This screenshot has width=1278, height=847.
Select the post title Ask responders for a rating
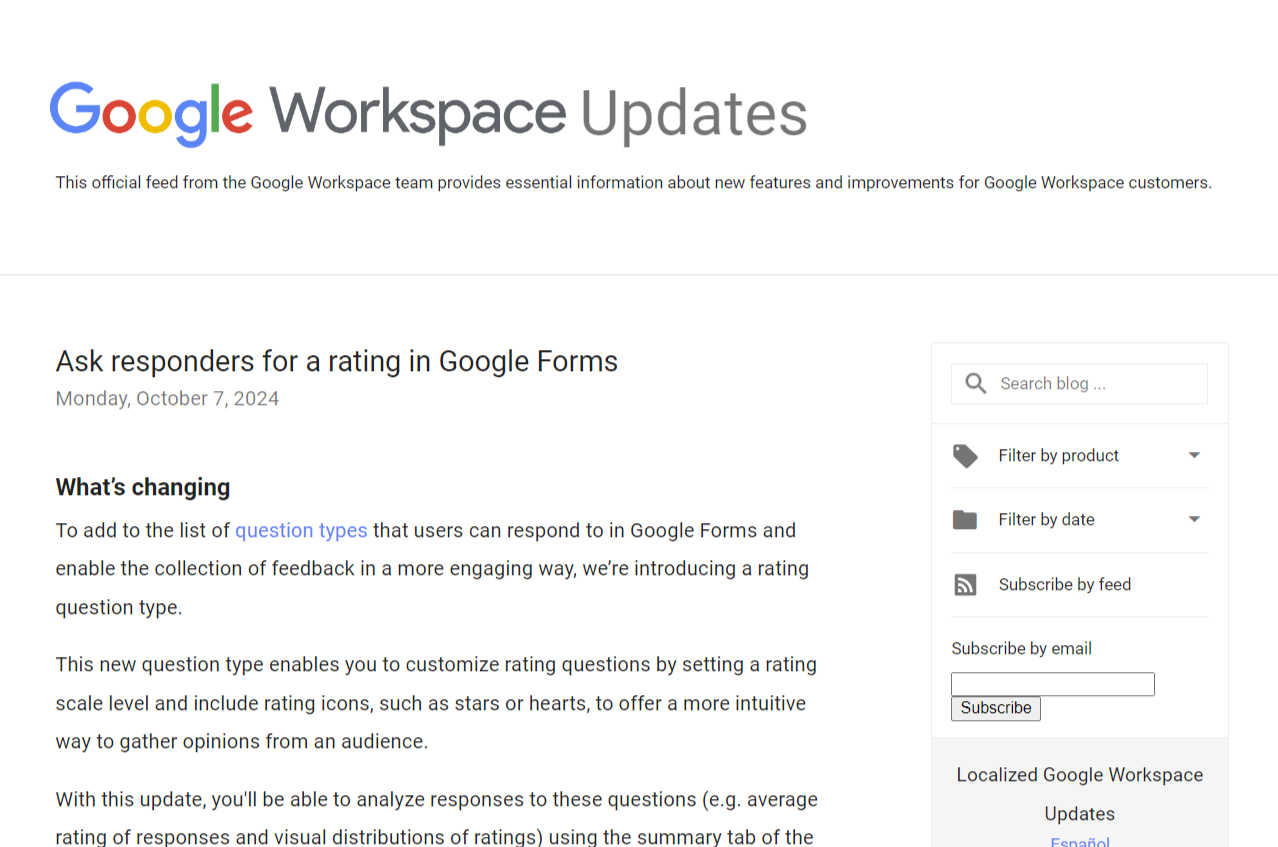pyautogui.click(x=337, y=361)
